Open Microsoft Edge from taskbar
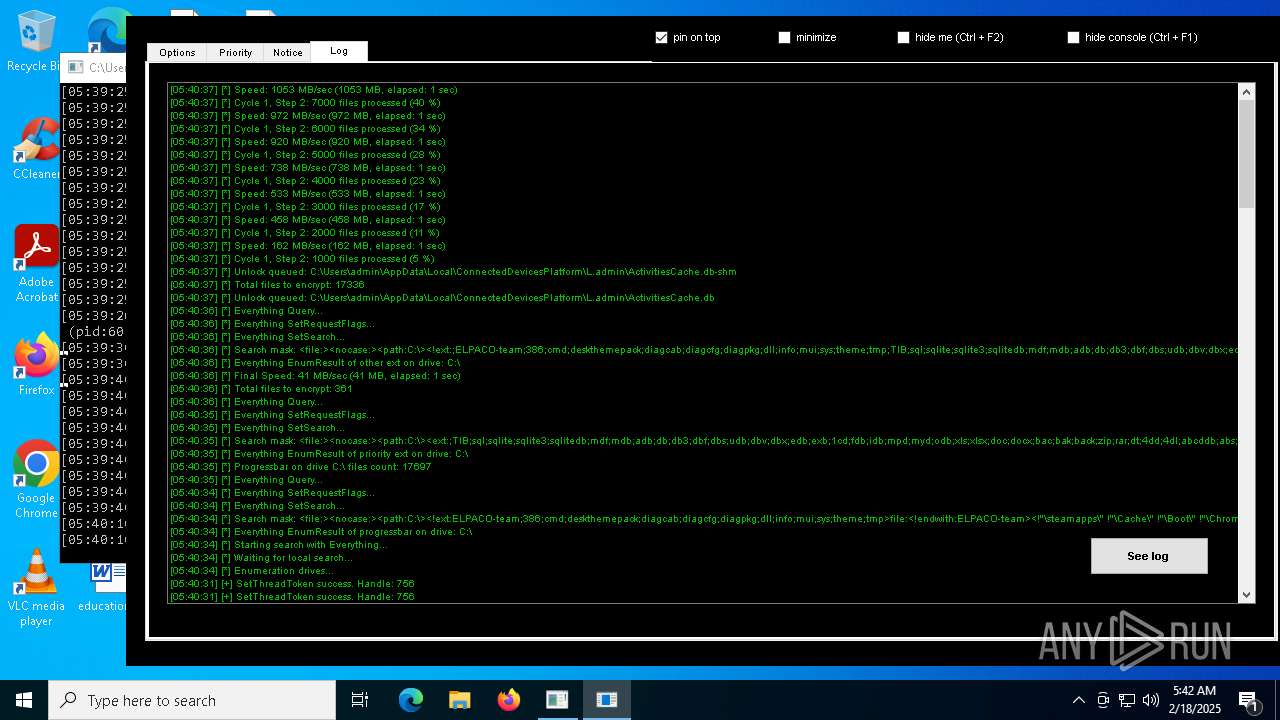1280x720 pixels. [411, 700]
